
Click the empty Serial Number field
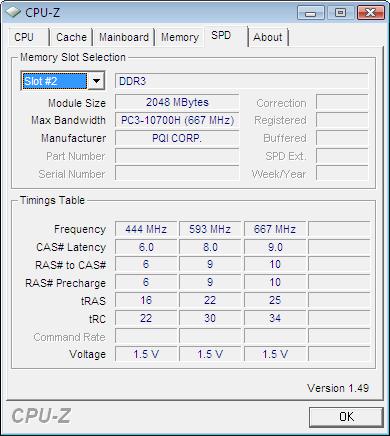[177, 174]
